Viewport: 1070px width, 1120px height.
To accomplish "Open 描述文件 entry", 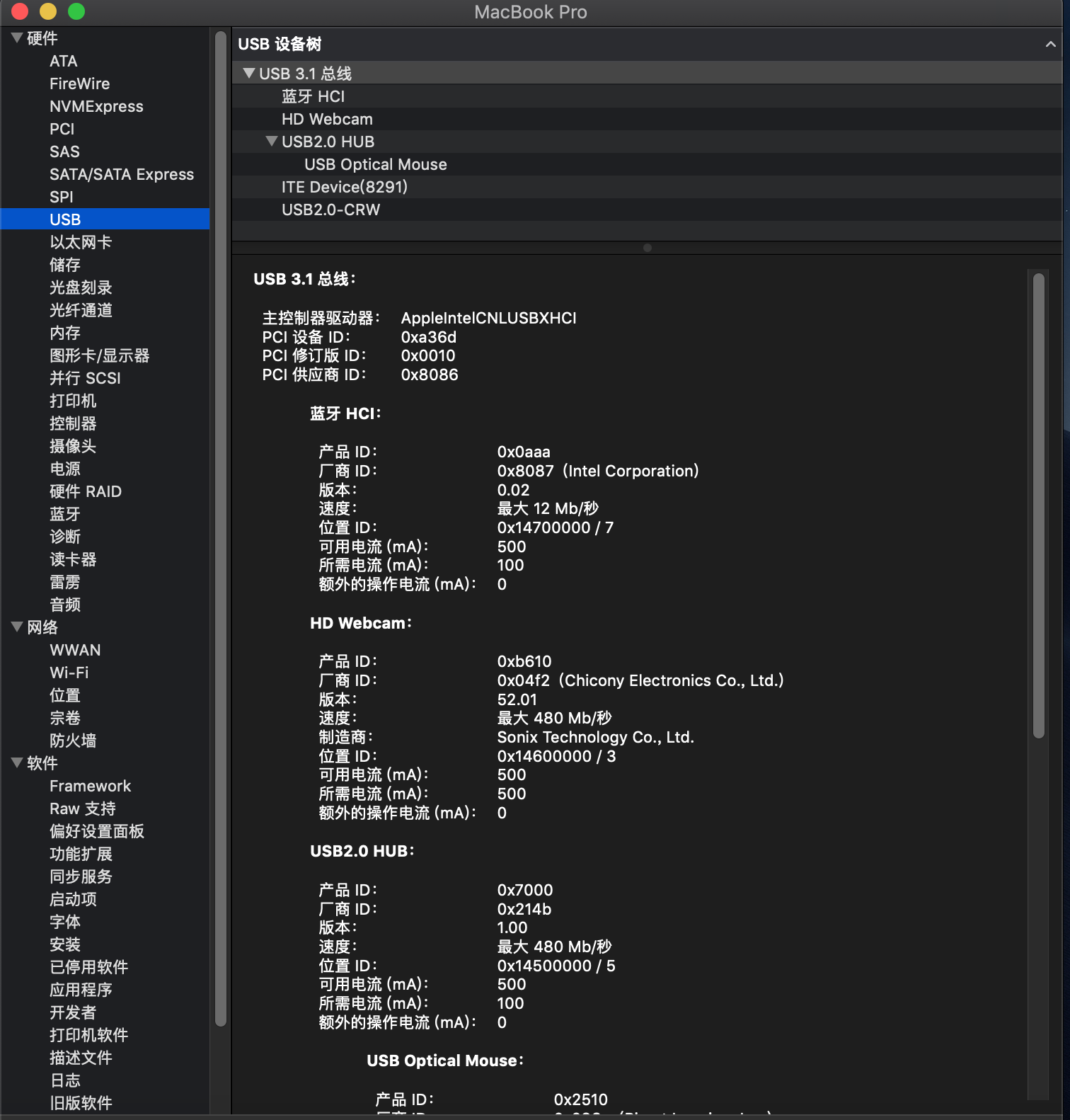I will pyautogui.click(x=81, y=1058).
